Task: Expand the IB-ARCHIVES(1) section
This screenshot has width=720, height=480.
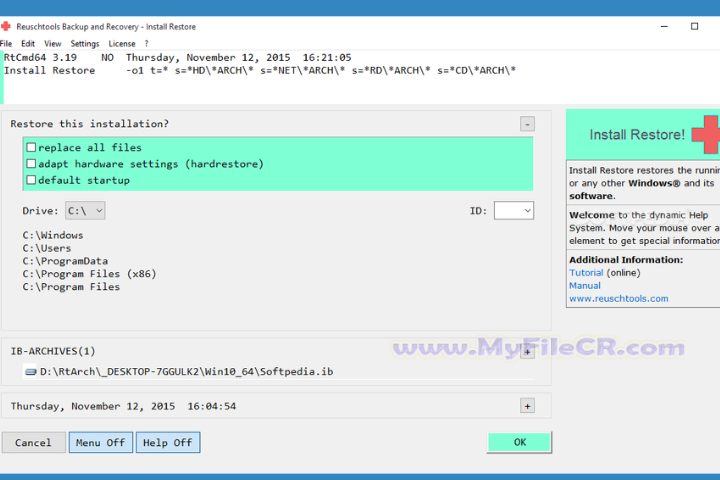Action: point(527,352)
